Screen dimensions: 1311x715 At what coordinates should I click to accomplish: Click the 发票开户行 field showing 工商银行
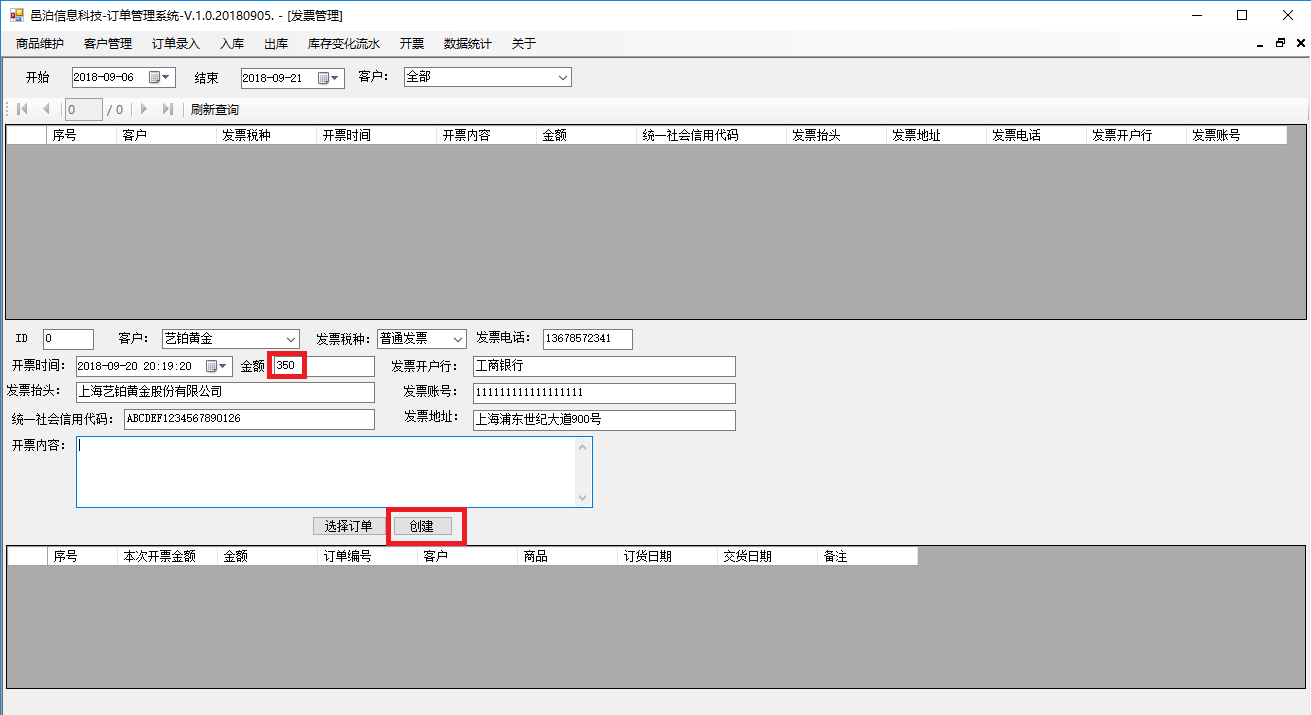click(x=604, y=366)
